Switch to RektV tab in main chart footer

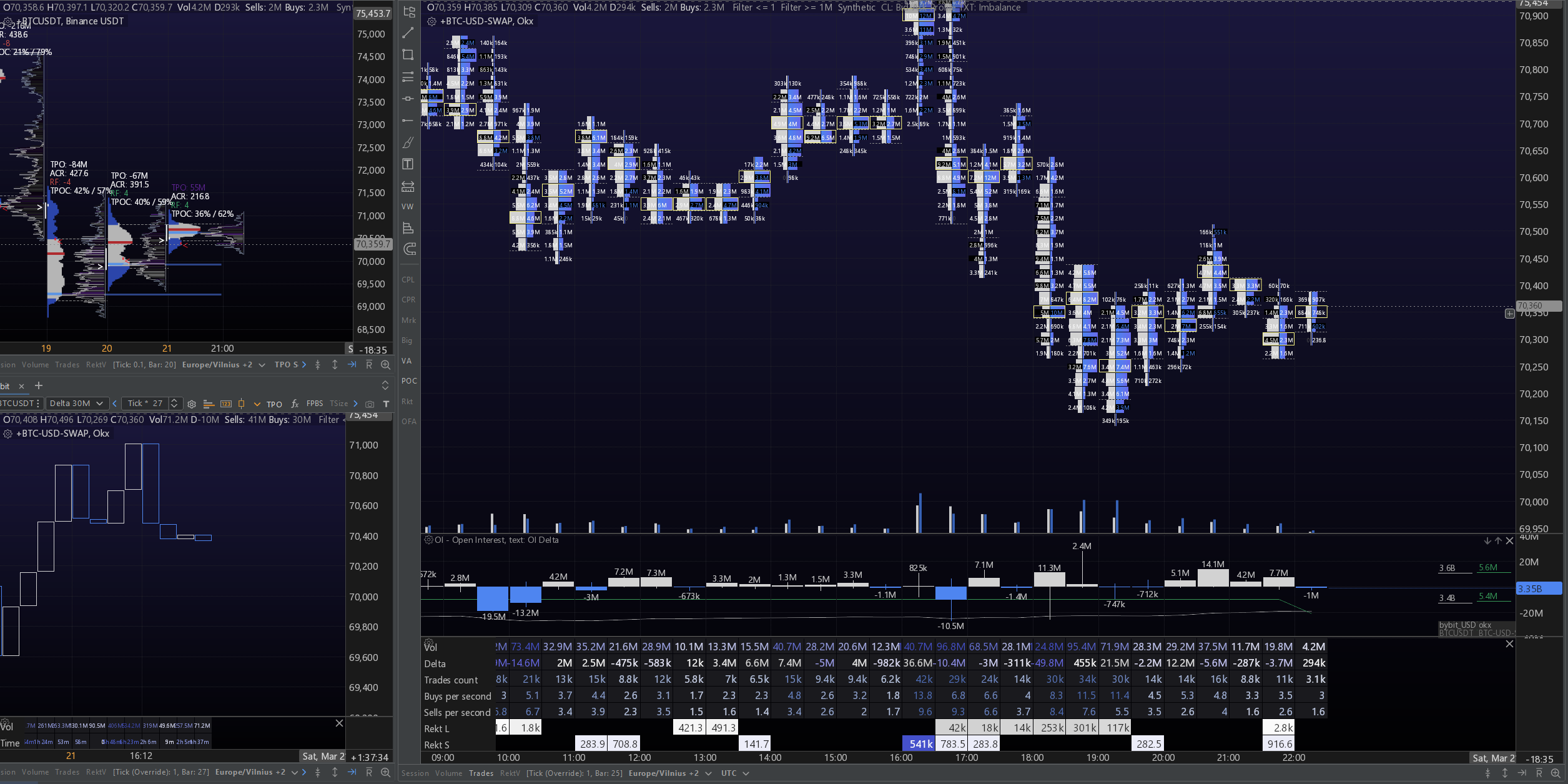click(510, 773)
